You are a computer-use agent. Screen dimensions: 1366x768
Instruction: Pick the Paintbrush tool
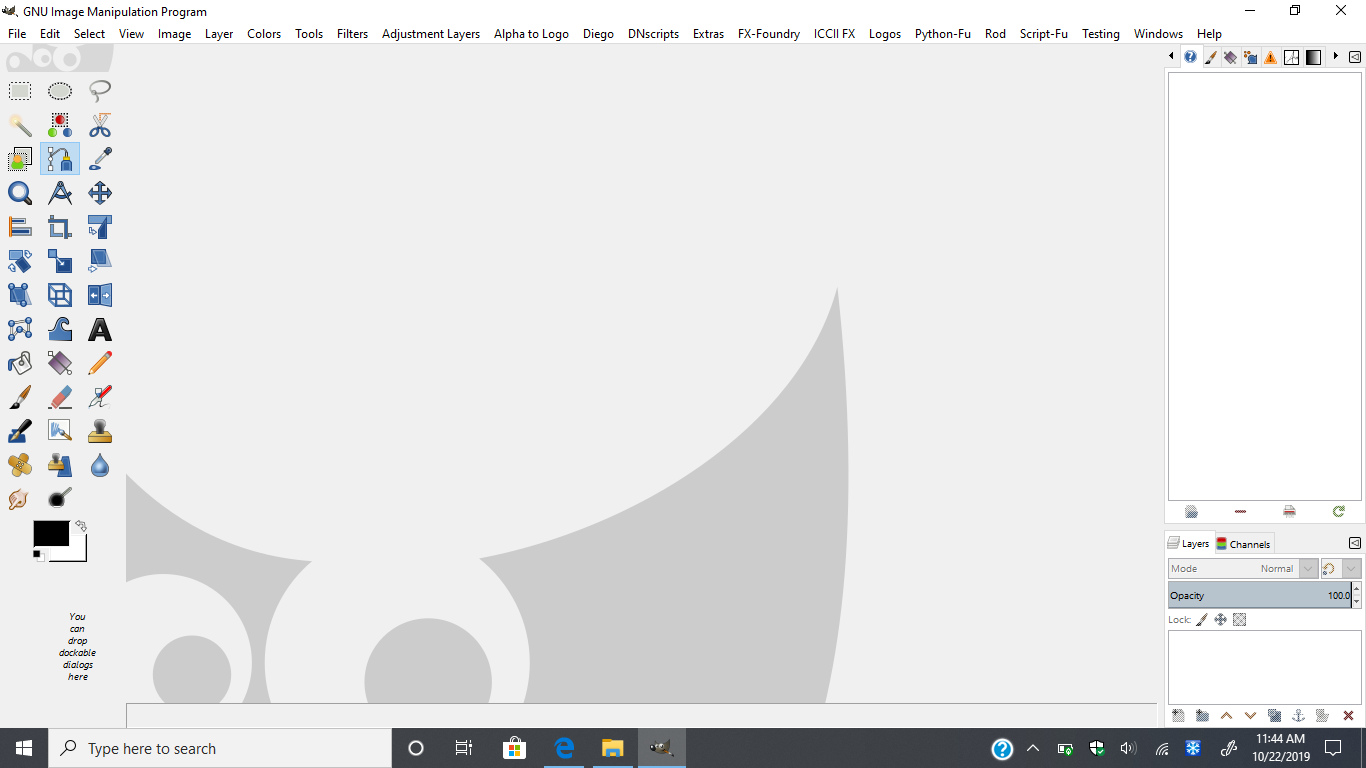tap(20, 397)
